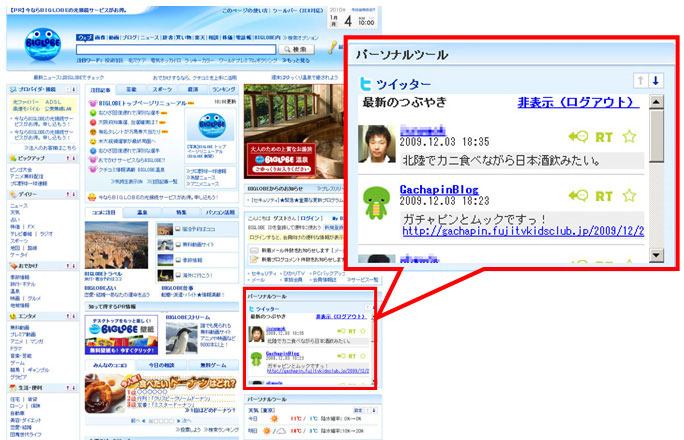This screenshot has height=440, width=684.
Task: Switch to the 無料ゲーム tab
Action: 213,365
